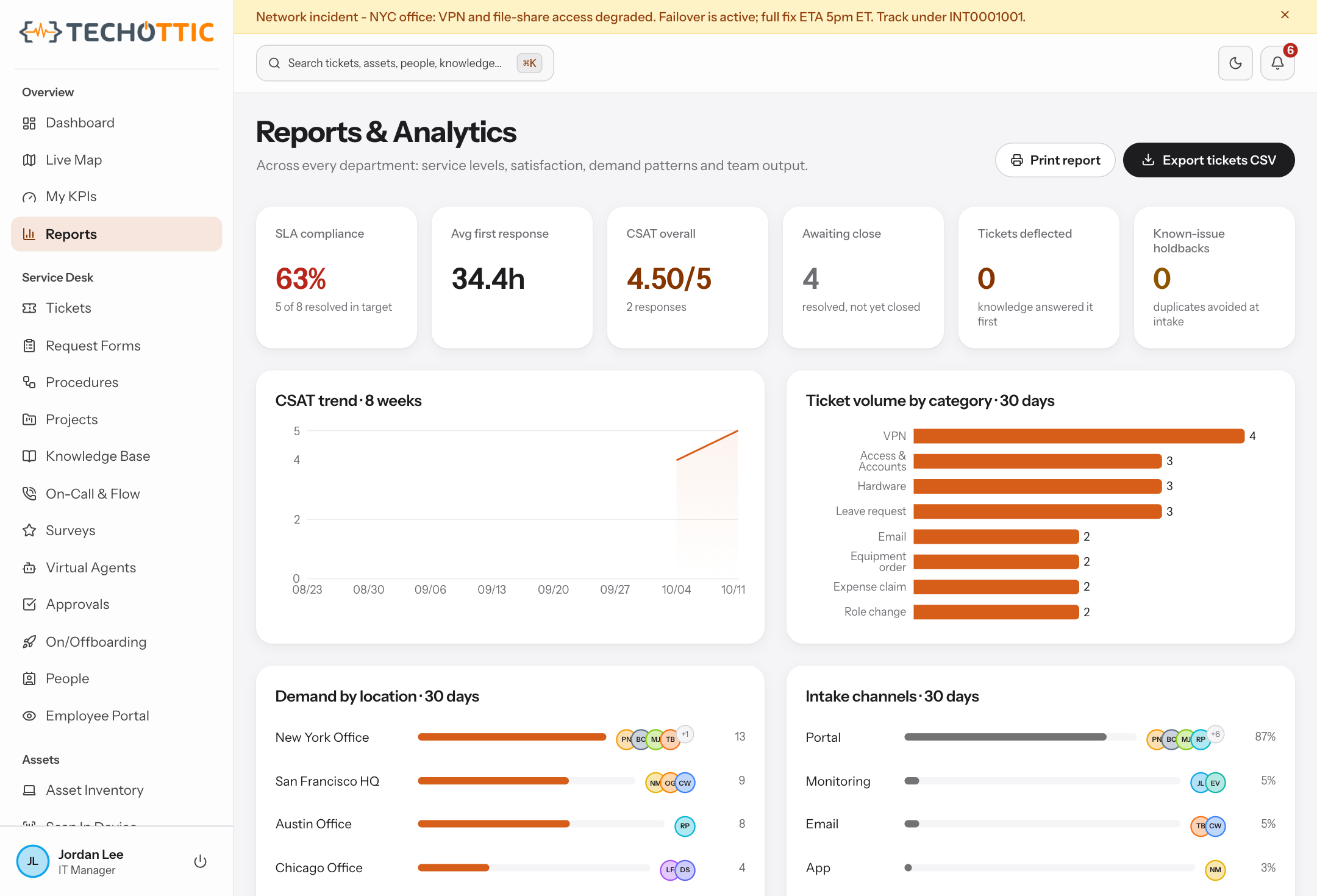Click the log out power icon
This screenshot has height=896, width=1317.
pyautogui.click(x=200, y=861)
